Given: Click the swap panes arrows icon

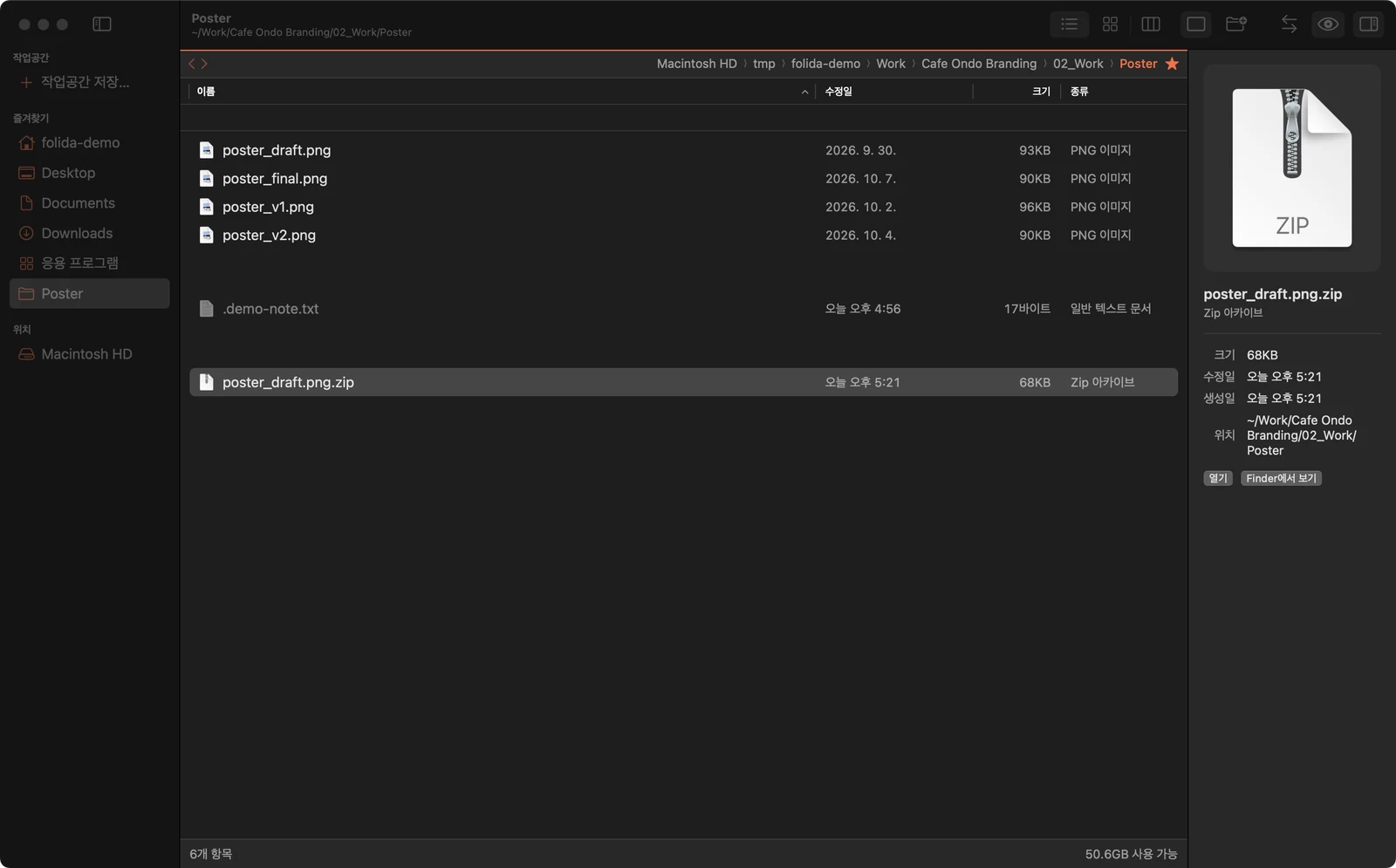Looking at the screenshot, I should (x=1289, y=24).
